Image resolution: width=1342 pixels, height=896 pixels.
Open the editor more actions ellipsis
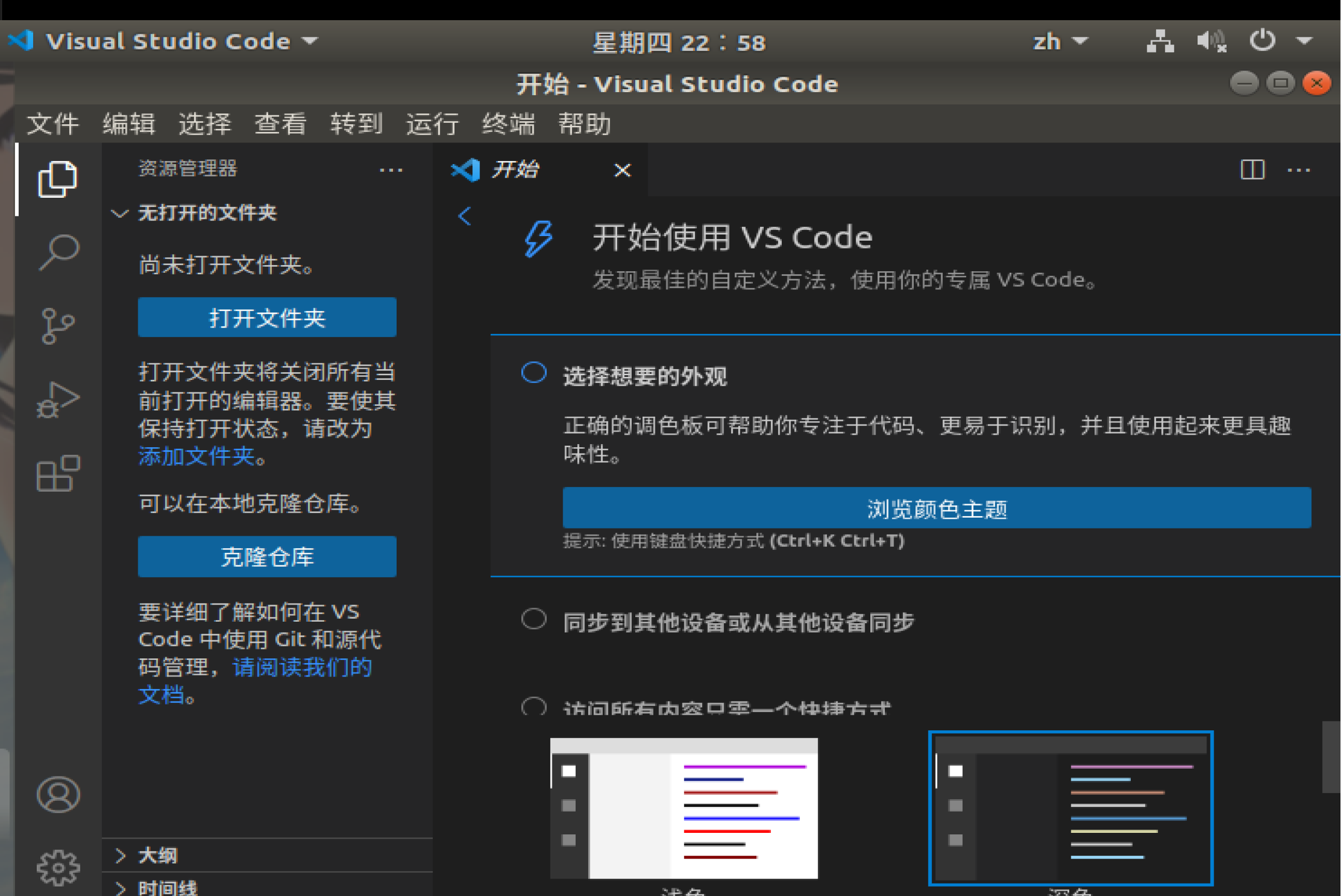point(1298,170)
